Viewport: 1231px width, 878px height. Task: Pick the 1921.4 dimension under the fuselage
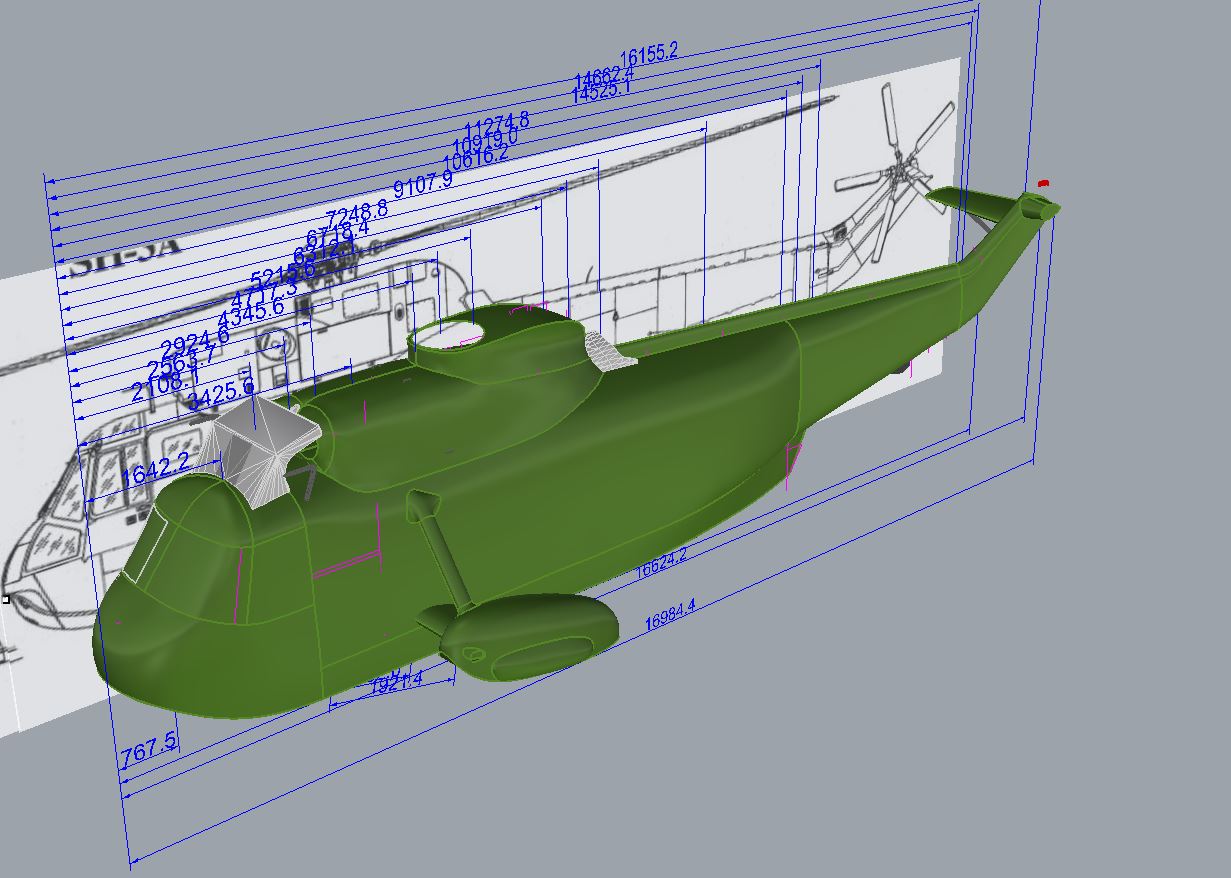397,683
